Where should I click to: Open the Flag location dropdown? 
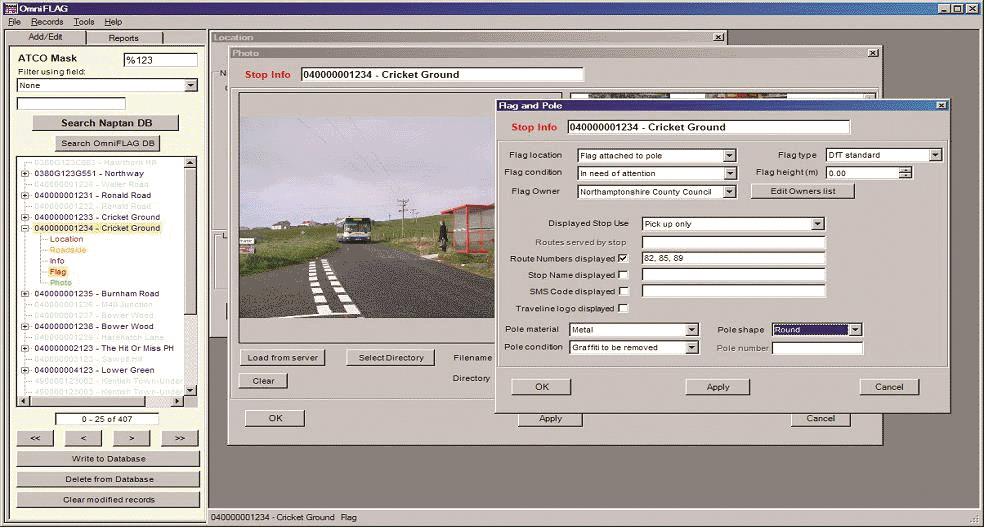(729, 156)
